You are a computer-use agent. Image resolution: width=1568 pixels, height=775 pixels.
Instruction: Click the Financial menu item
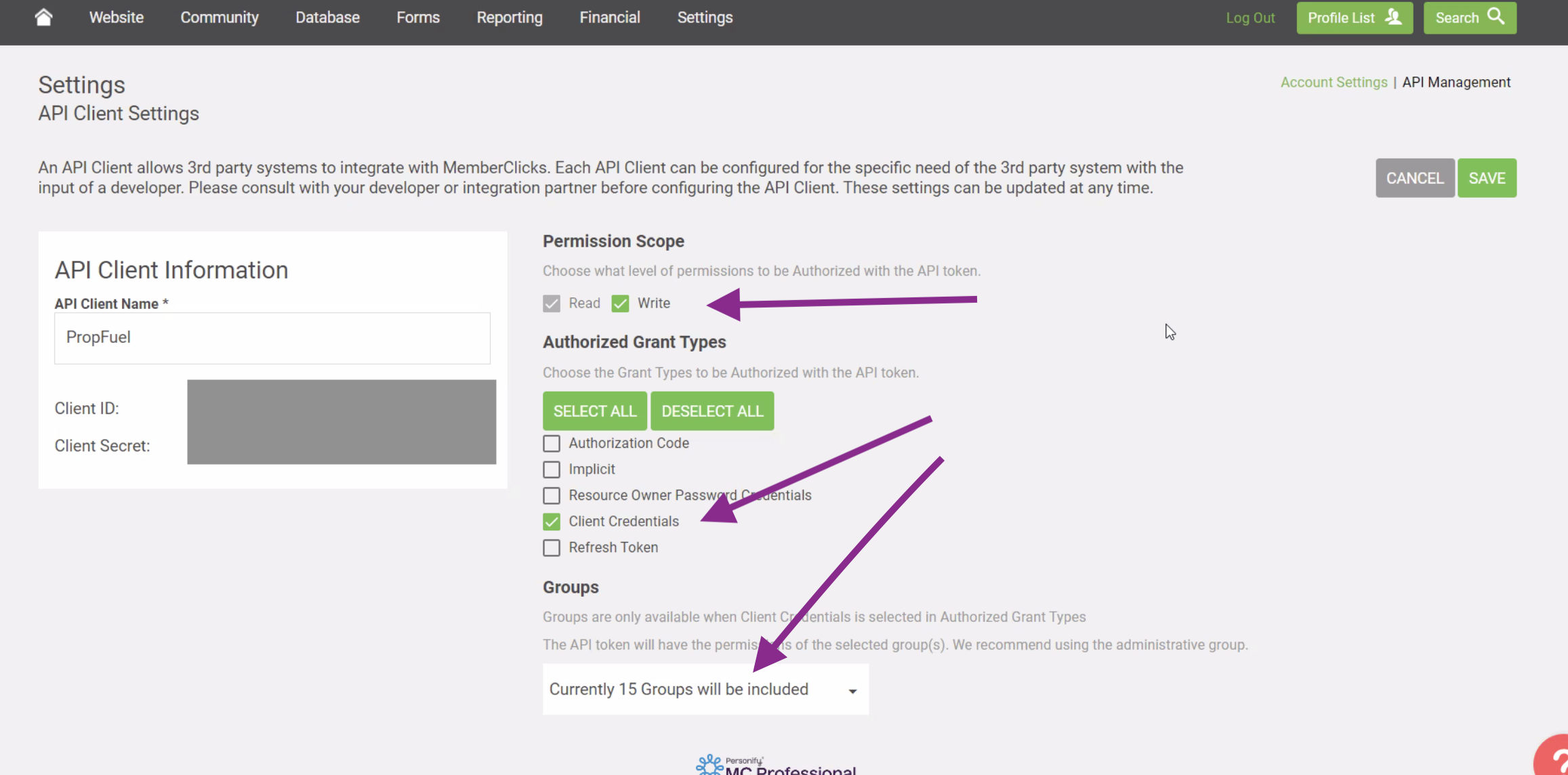pyautogui.click(x=609, y=17)
